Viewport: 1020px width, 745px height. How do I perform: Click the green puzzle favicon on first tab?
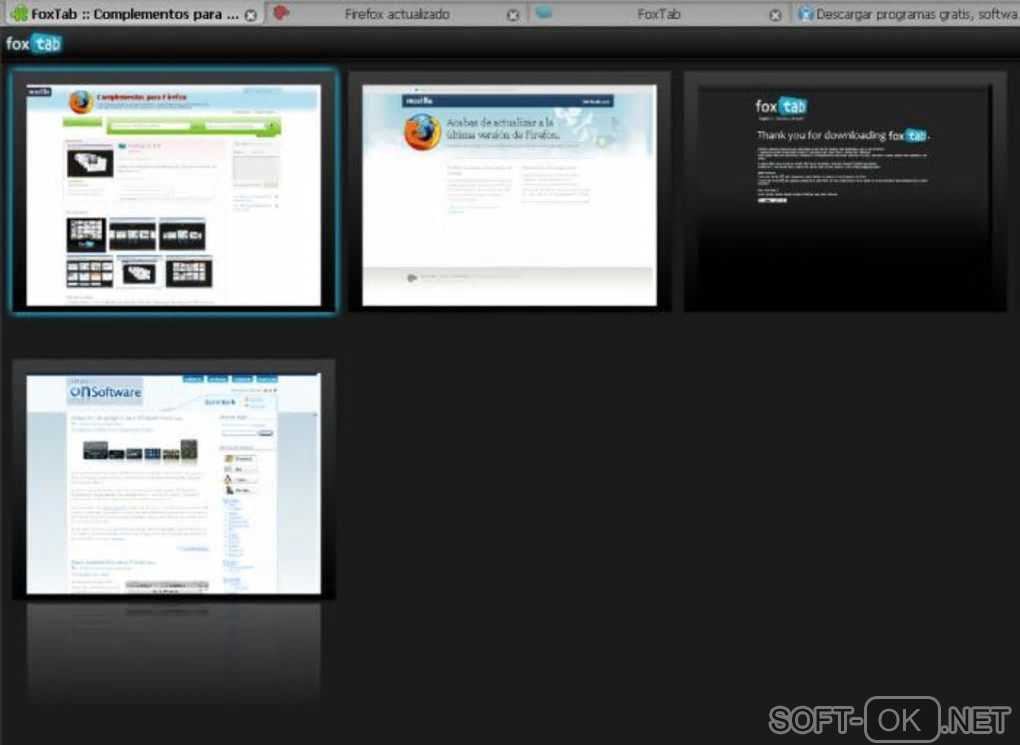pyautogui.click(x=20, y=13)
